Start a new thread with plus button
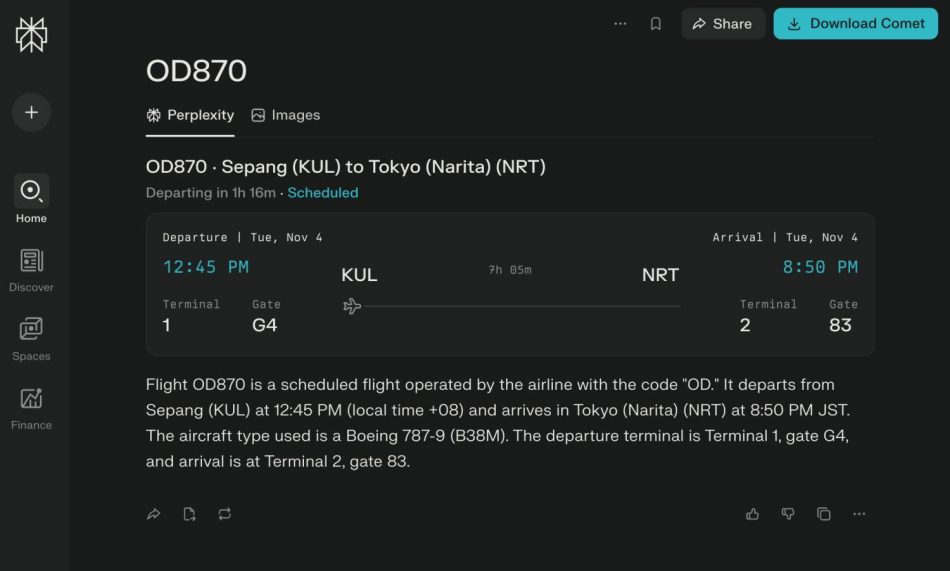Viewport: 950px width, 571px height. 31,112
